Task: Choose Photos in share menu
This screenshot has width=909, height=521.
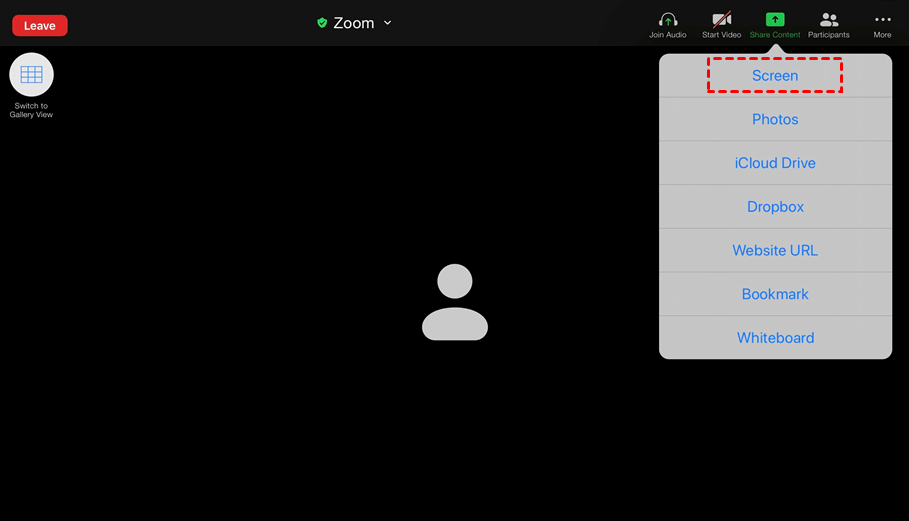Action: (775, 119)
